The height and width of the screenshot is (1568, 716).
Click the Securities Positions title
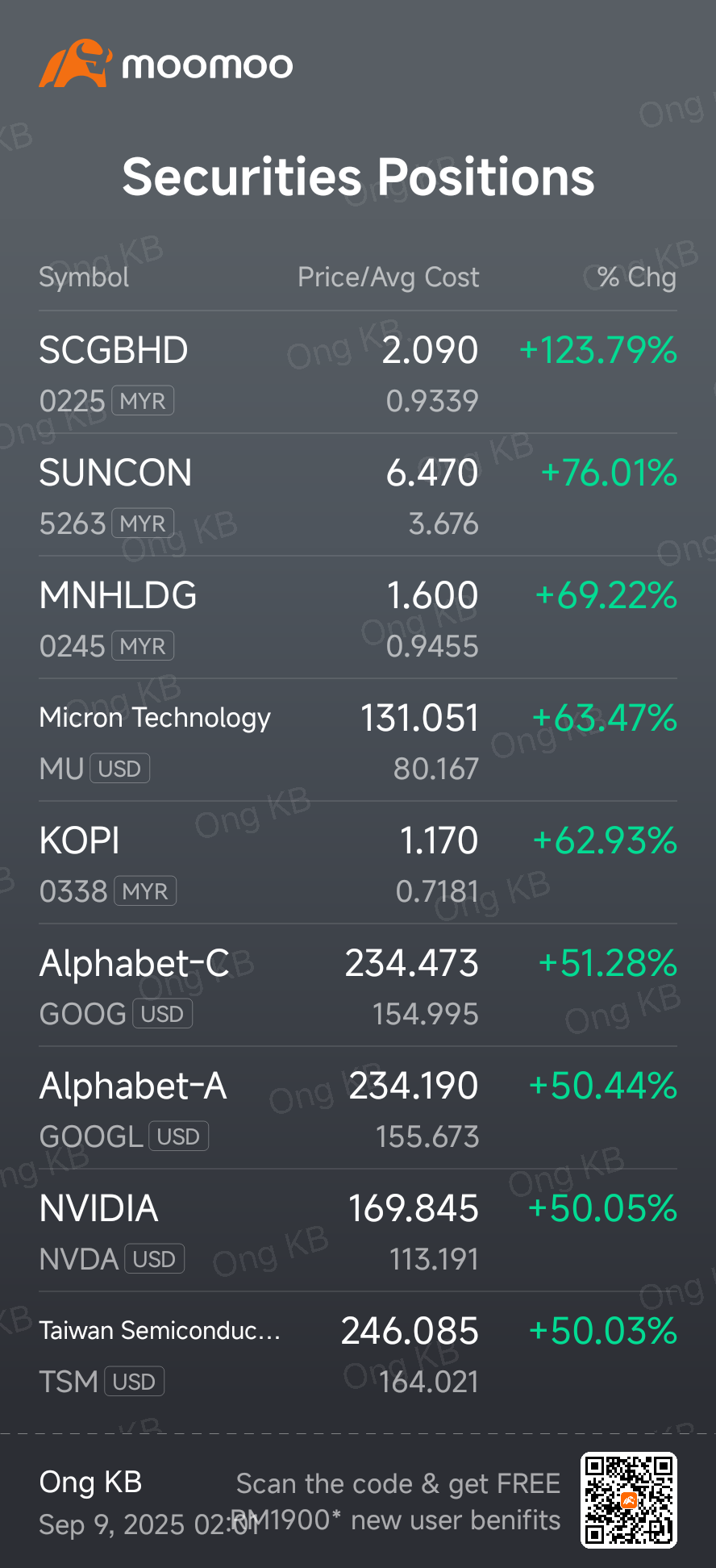click(358, 177)
